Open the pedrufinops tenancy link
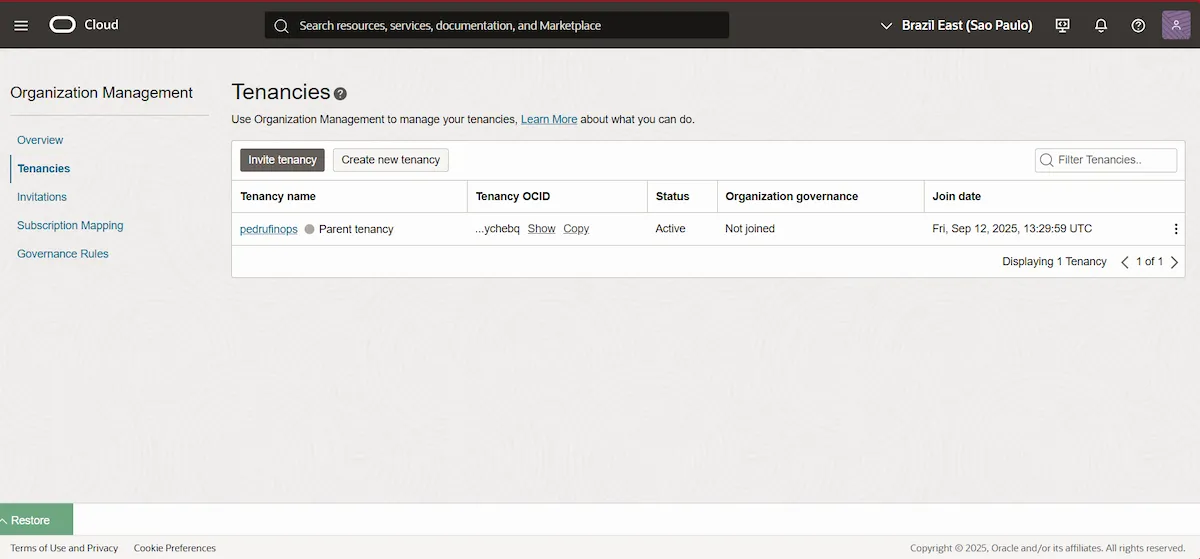 (x=269, y=229)
